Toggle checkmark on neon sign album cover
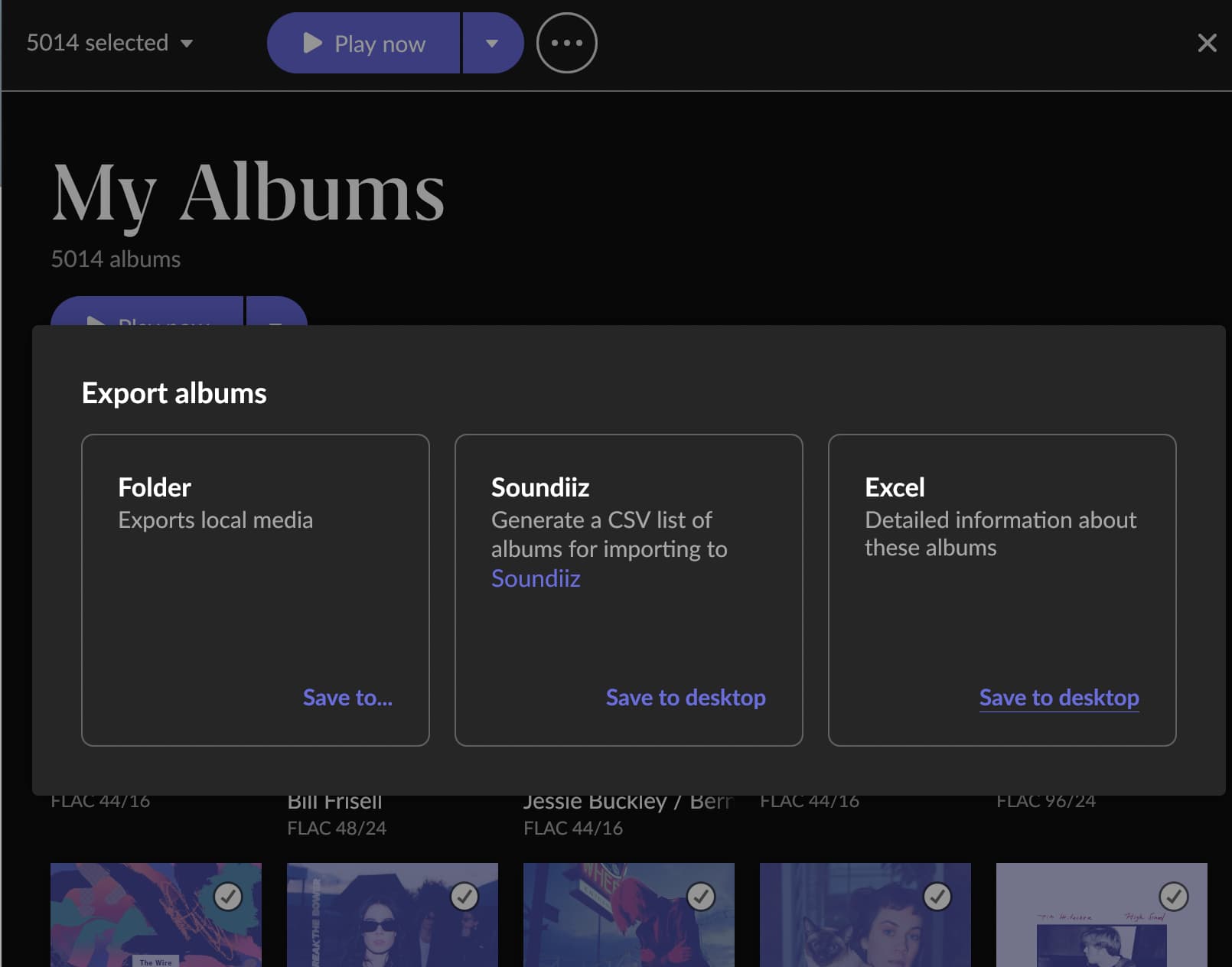 [x=701, y=897]
